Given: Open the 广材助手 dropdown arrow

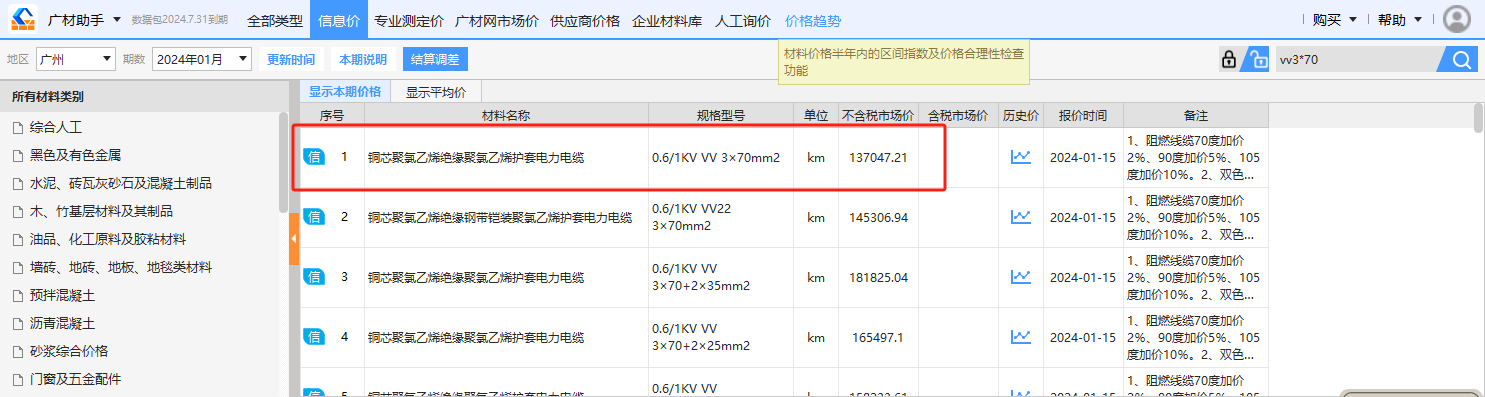Looking at the screenshot, I should pyautogui.click(x=117, y=20).
